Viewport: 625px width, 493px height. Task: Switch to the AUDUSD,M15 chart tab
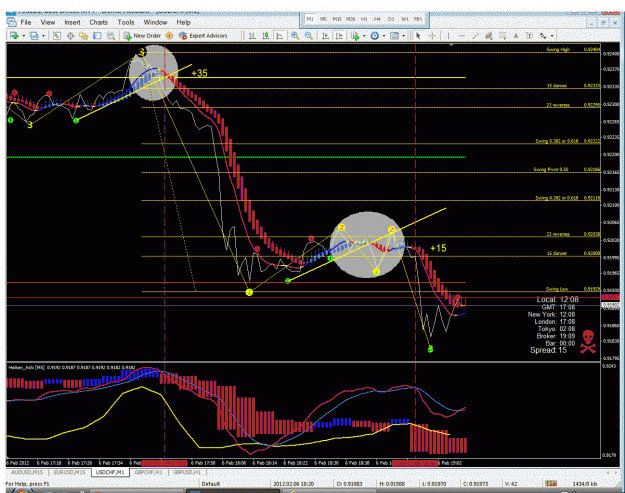tap(27, 472)
